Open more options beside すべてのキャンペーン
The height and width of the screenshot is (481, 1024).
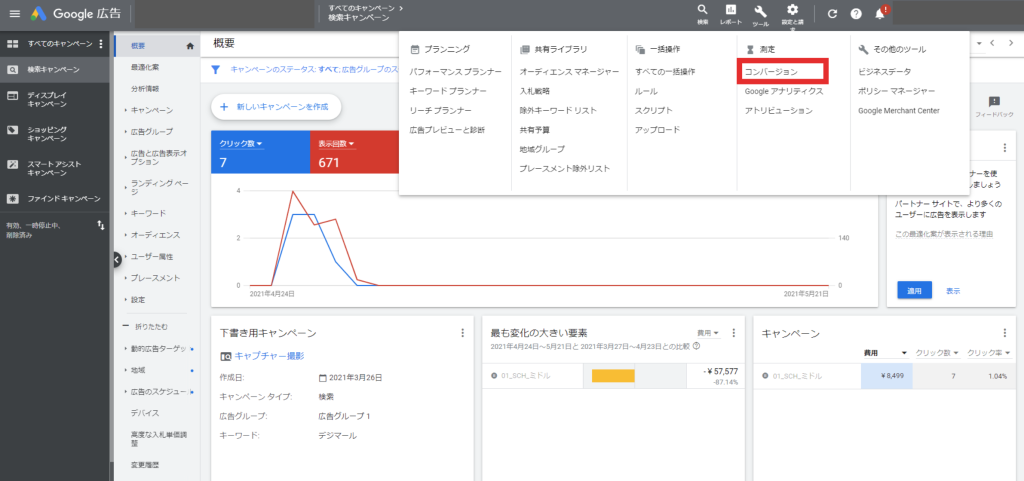click(x=101, y=44)
